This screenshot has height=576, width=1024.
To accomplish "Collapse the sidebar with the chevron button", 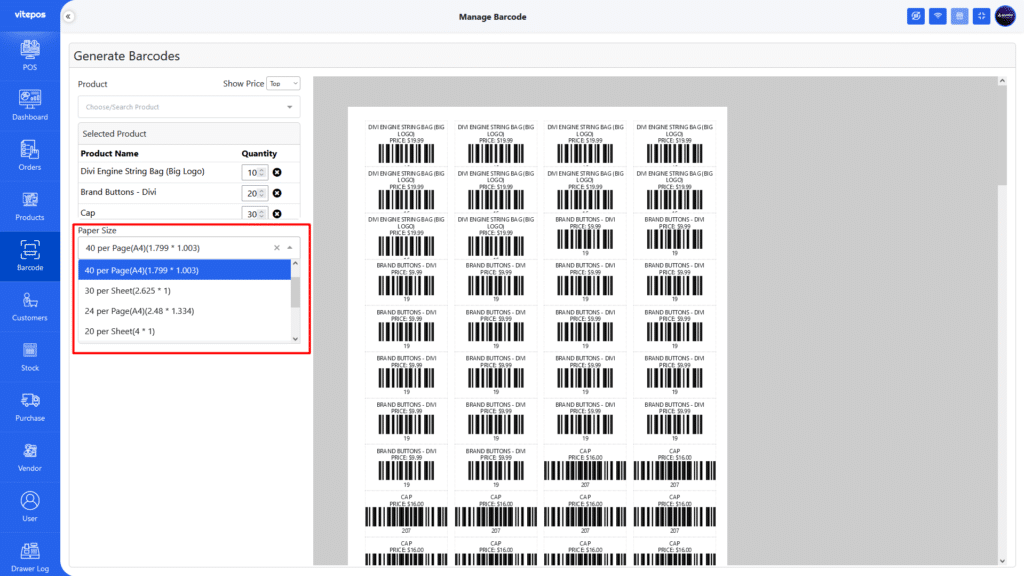I will 69,16.
